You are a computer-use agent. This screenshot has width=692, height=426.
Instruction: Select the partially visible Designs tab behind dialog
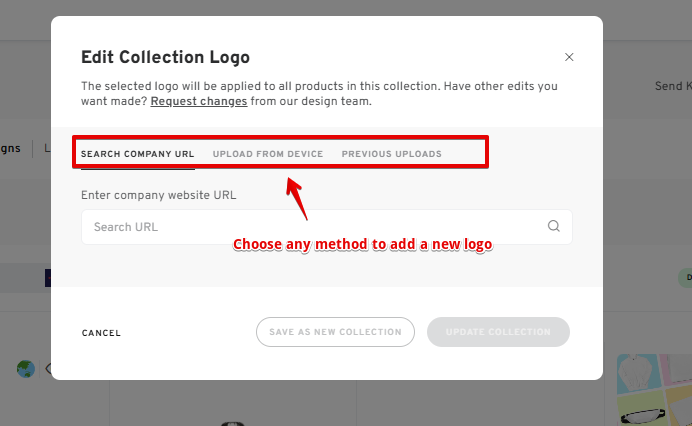pos(10,148)
